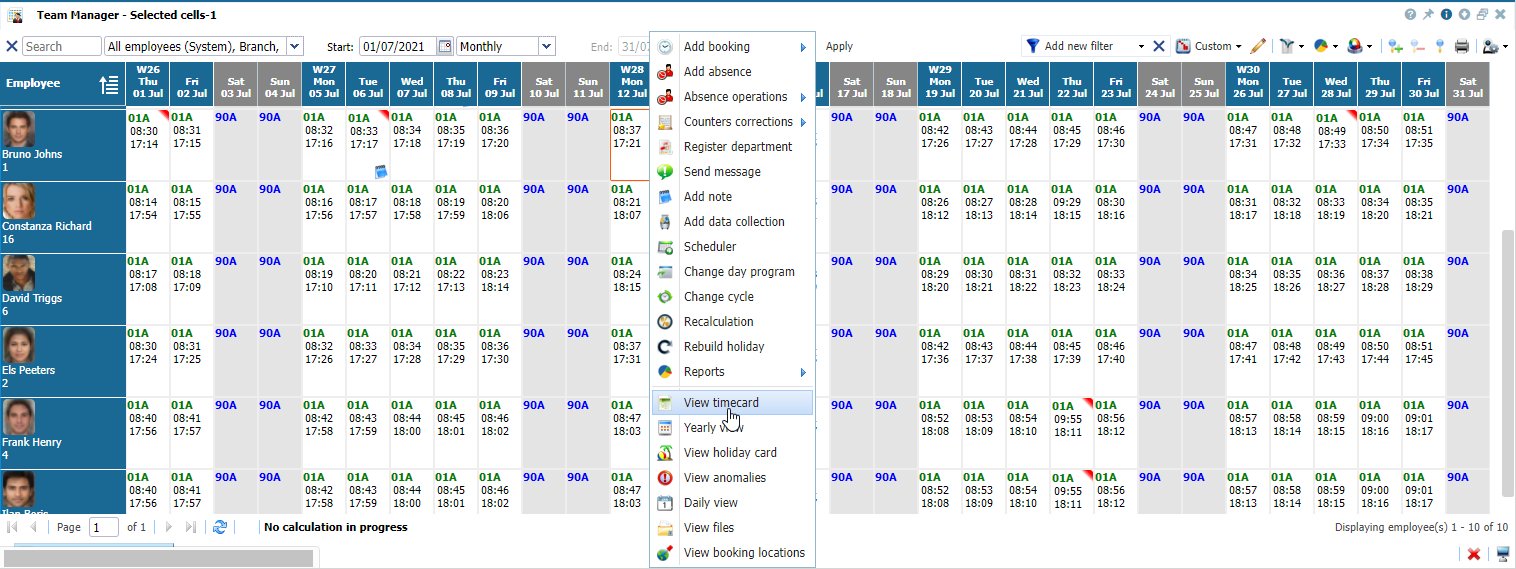The image size is (1516, 569).
Task: Open the Add new filter dropdown
Action: click(x=1140, y=46)
